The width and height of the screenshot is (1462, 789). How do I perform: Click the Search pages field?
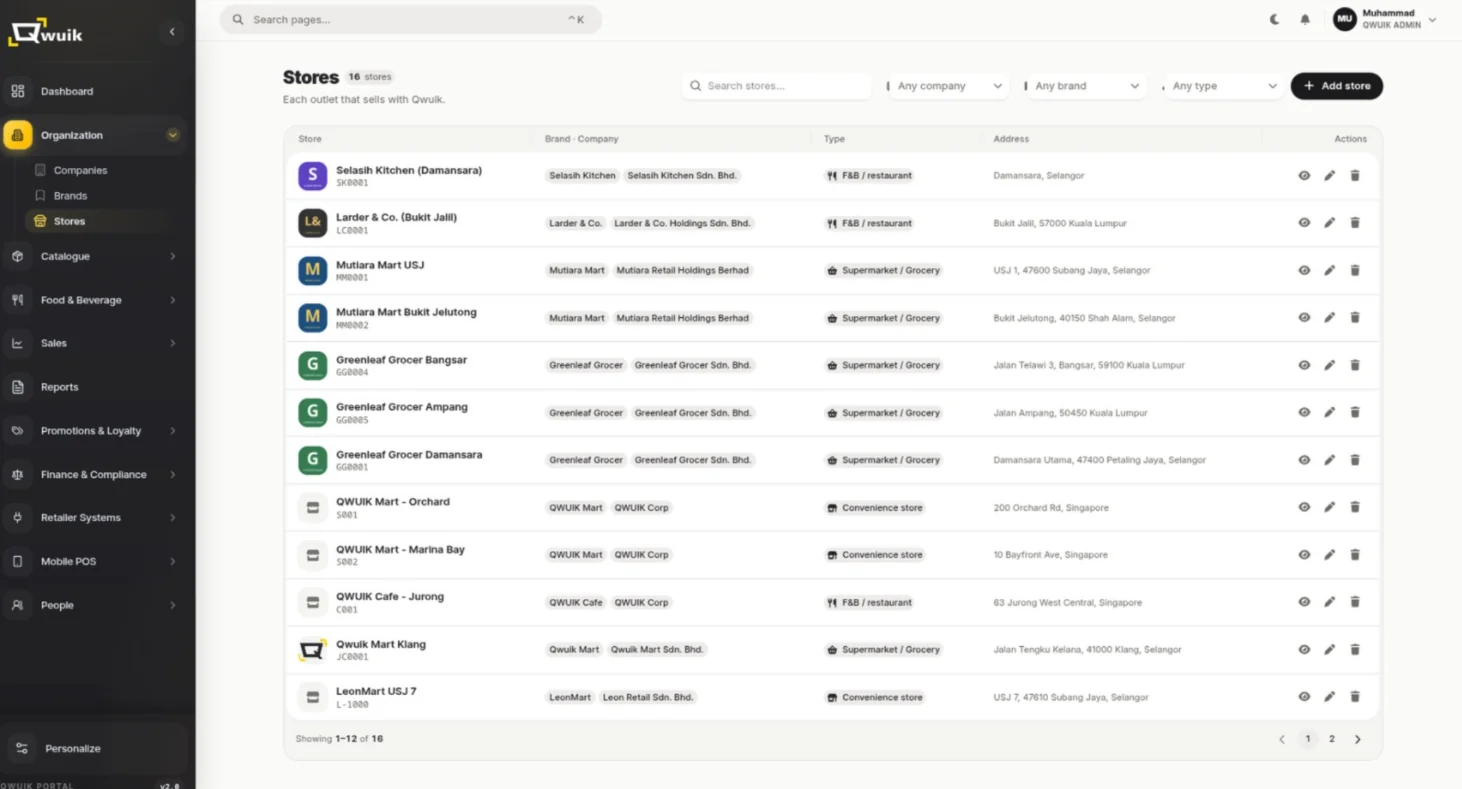410,19
